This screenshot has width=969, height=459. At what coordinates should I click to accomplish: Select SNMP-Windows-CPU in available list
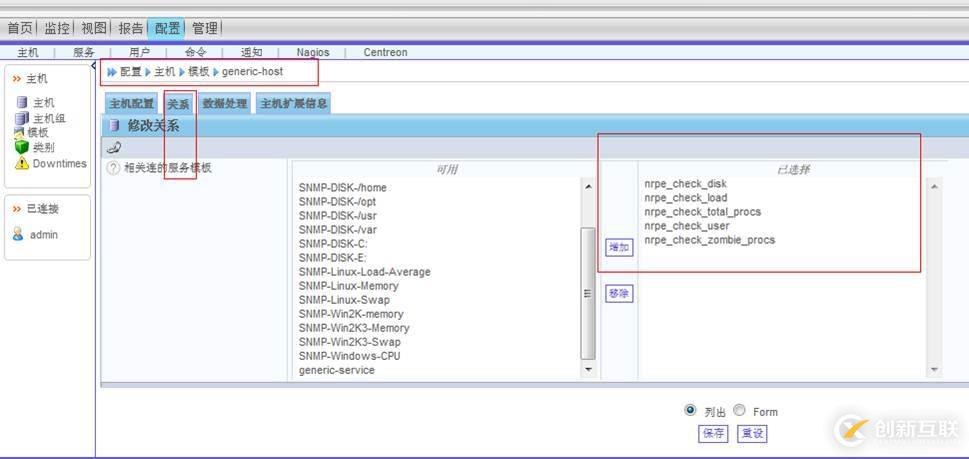[x=349, y=356]
